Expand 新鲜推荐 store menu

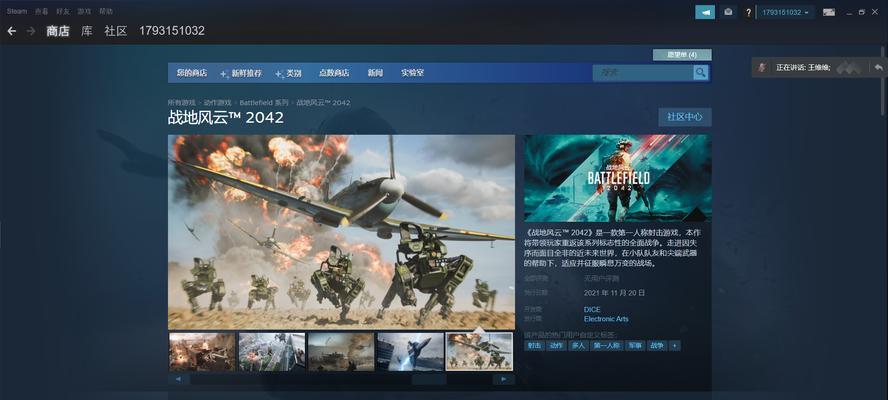coord(241,73)
